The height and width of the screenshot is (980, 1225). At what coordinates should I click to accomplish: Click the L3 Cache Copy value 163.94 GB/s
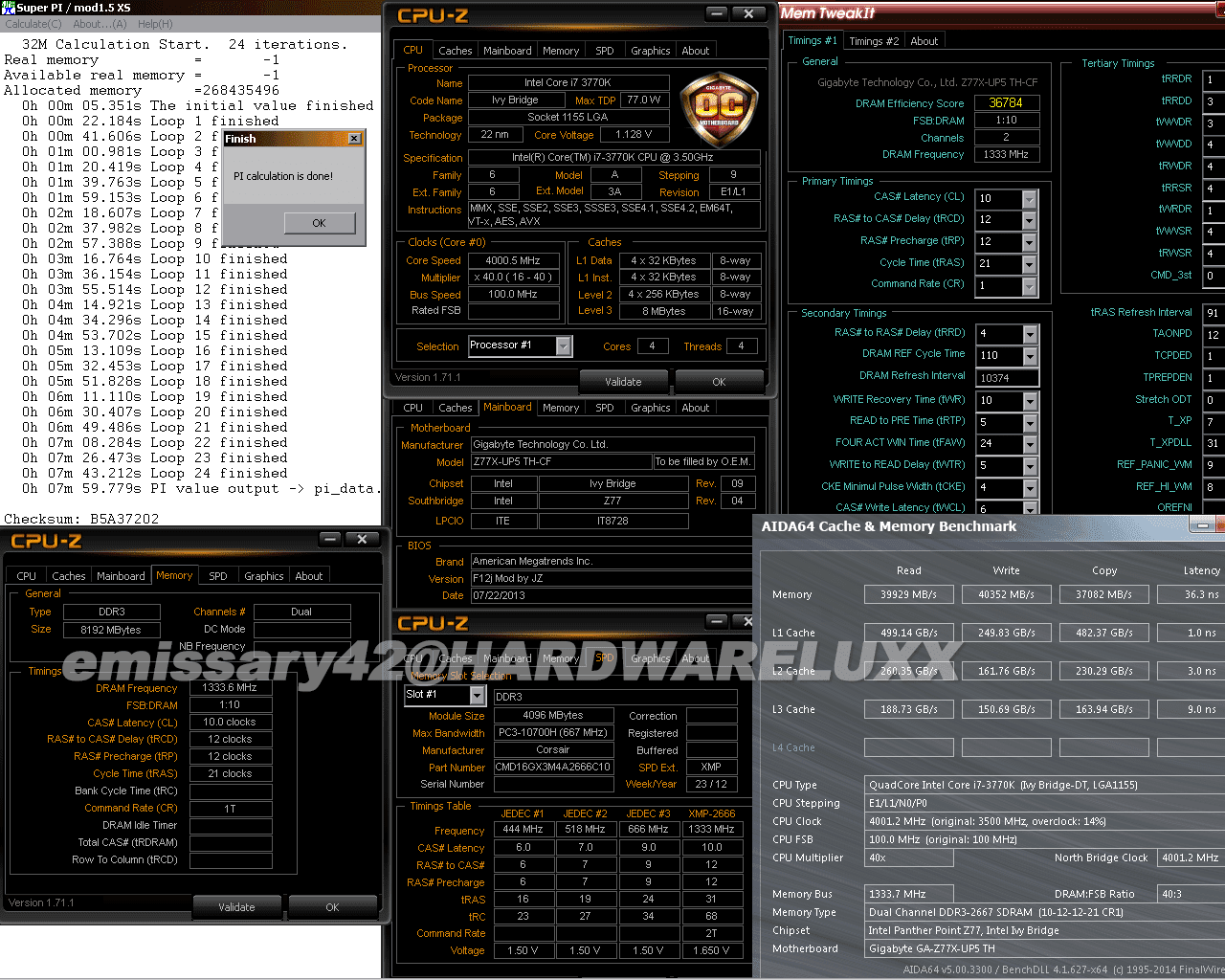[1103, 709]
